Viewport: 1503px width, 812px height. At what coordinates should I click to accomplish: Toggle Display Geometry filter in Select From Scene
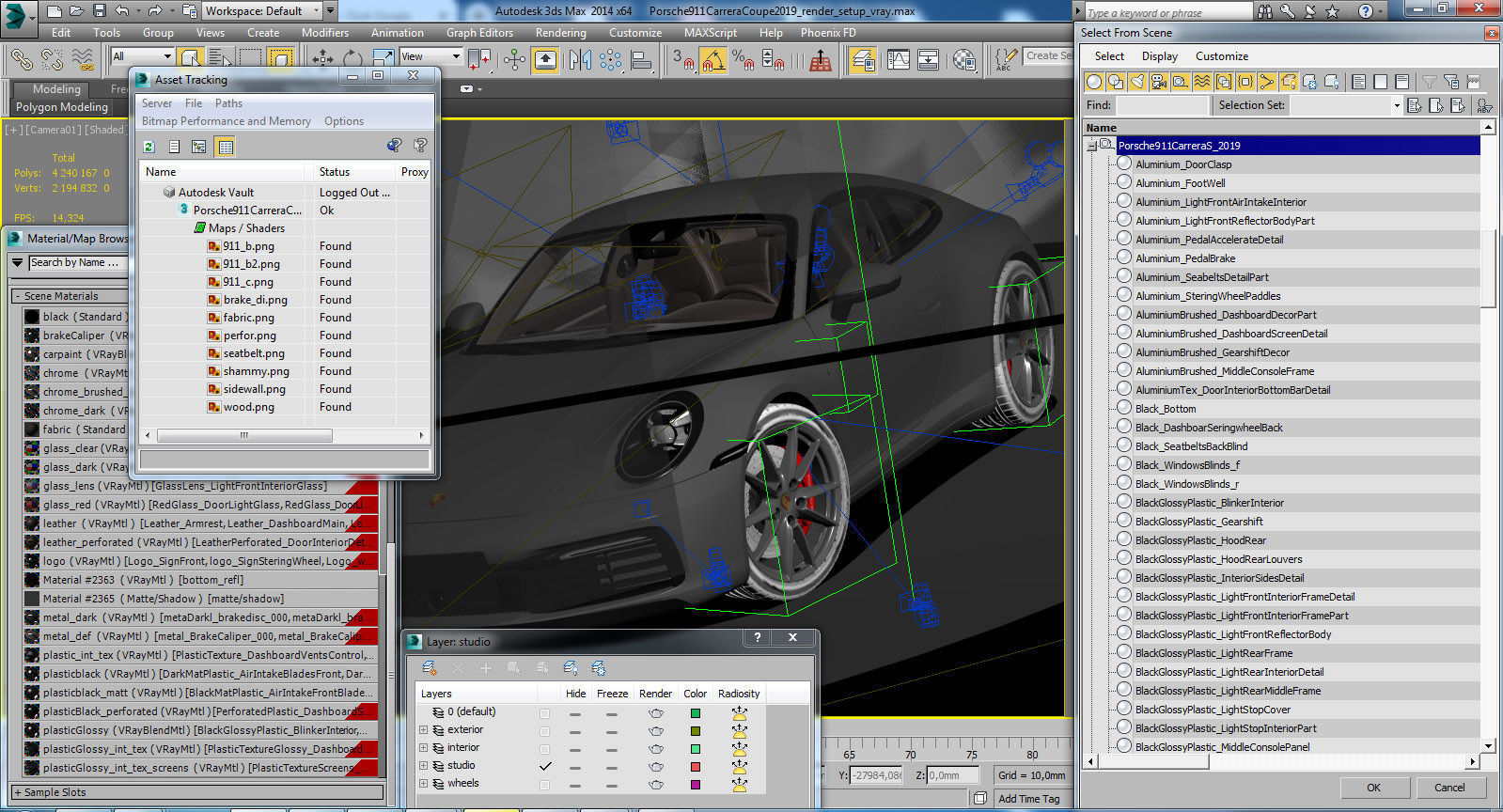[1094, 82]
